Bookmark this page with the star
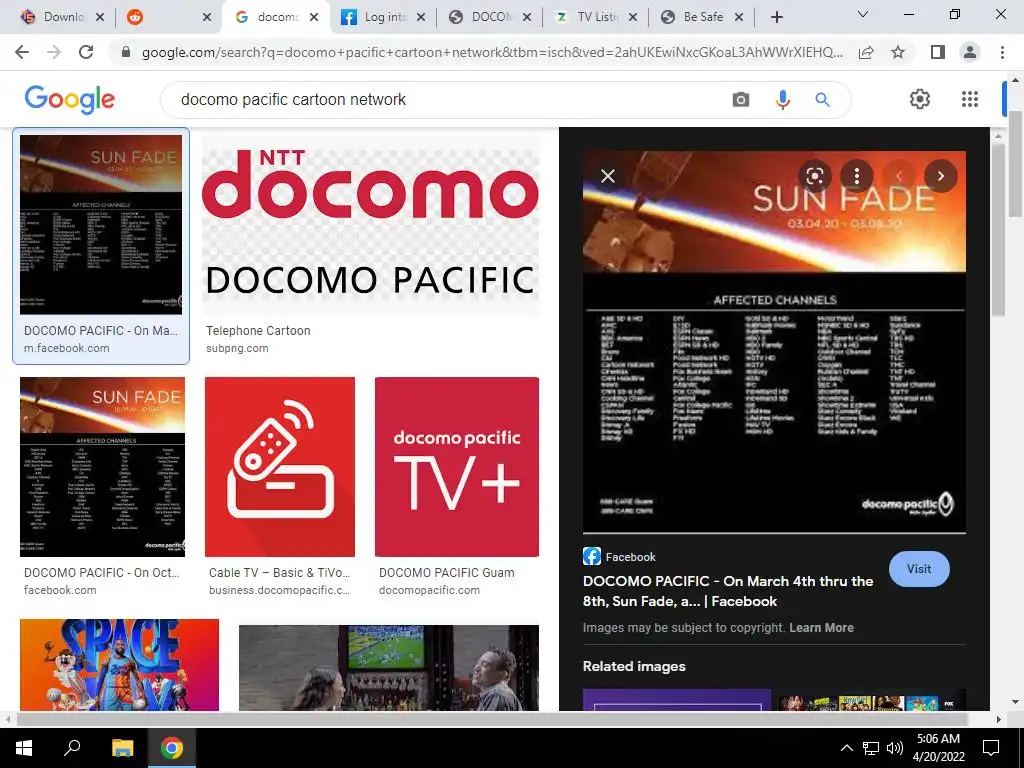Screen dimensions: 1024x768 (898, 52)
